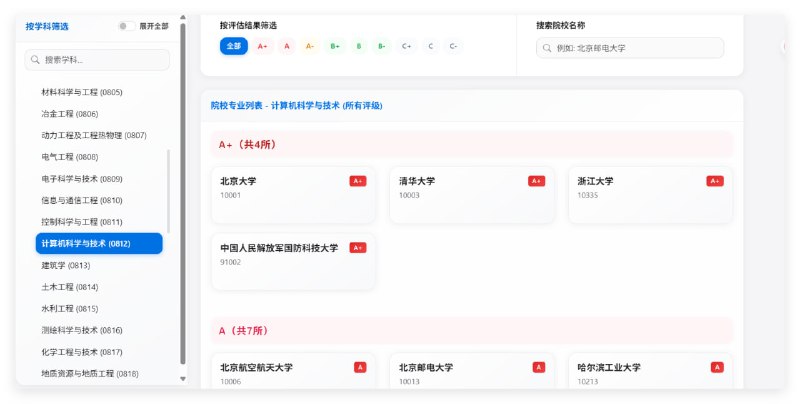Click the magnifier icon in 搜索学科 field
This screenshot has width=800, height=404.
pos(35,60)
